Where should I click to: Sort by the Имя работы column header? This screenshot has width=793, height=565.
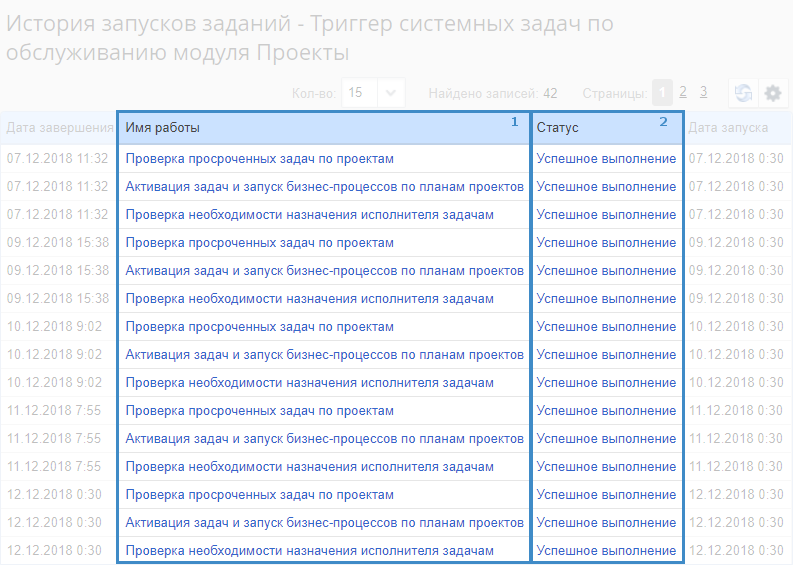[163, 128]
